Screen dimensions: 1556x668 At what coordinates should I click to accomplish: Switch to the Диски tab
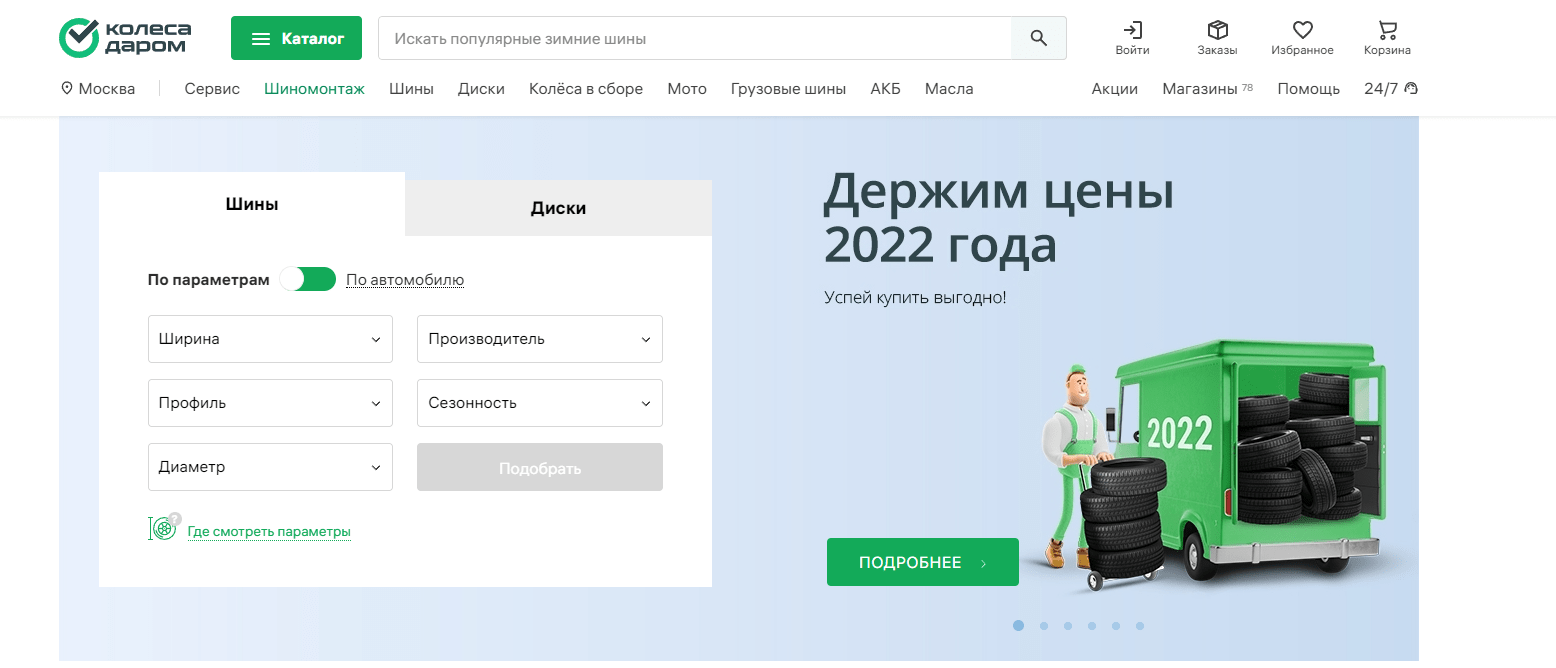558,208
